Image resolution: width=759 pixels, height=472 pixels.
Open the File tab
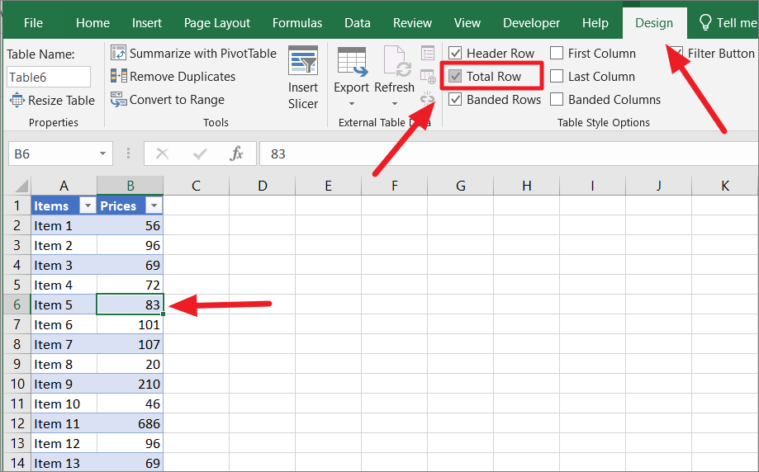(33, 23)
